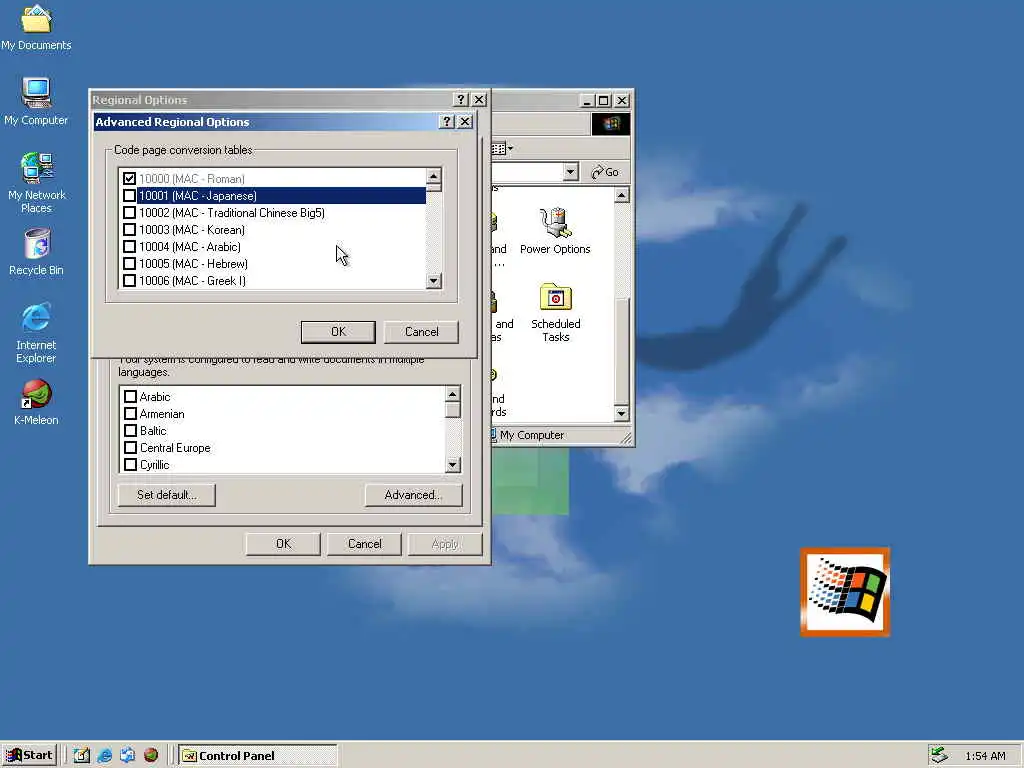Click the help button of Advanced Regional Options
The height and width of the screenshot is (768, 1024).
(447, 121)
